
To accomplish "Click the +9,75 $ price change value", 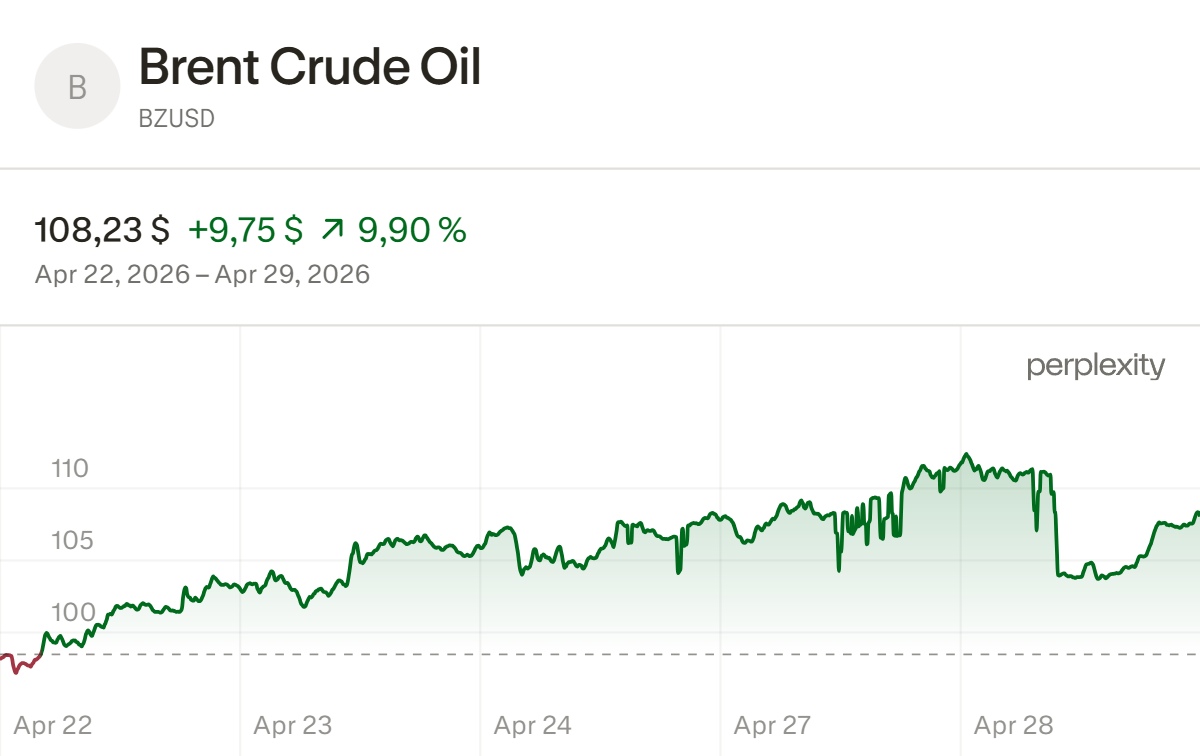I will [245, 231].
